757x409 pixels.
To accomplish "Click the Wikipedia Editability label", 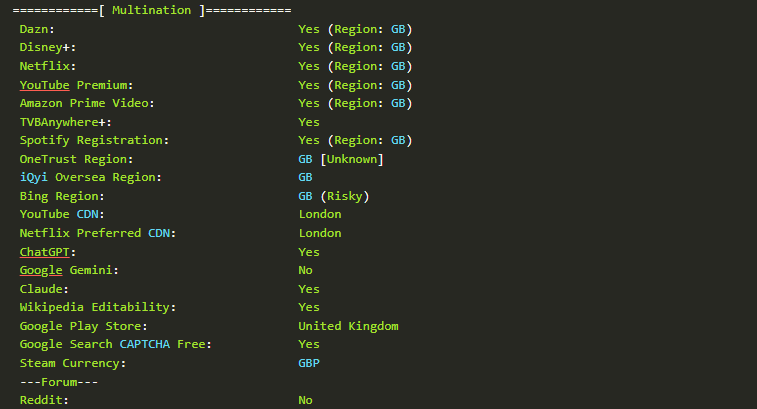I will click(97, 307).
